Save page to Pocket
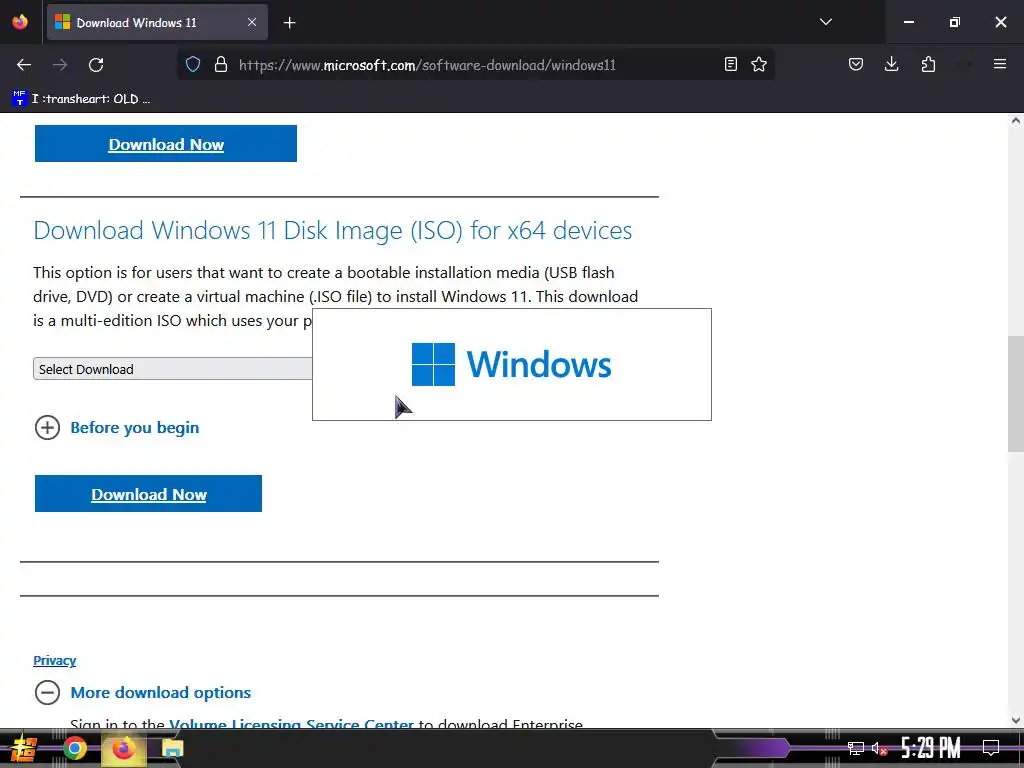Image resolution: width=1024 pixels, height=768 pixels. coord(856,64)
